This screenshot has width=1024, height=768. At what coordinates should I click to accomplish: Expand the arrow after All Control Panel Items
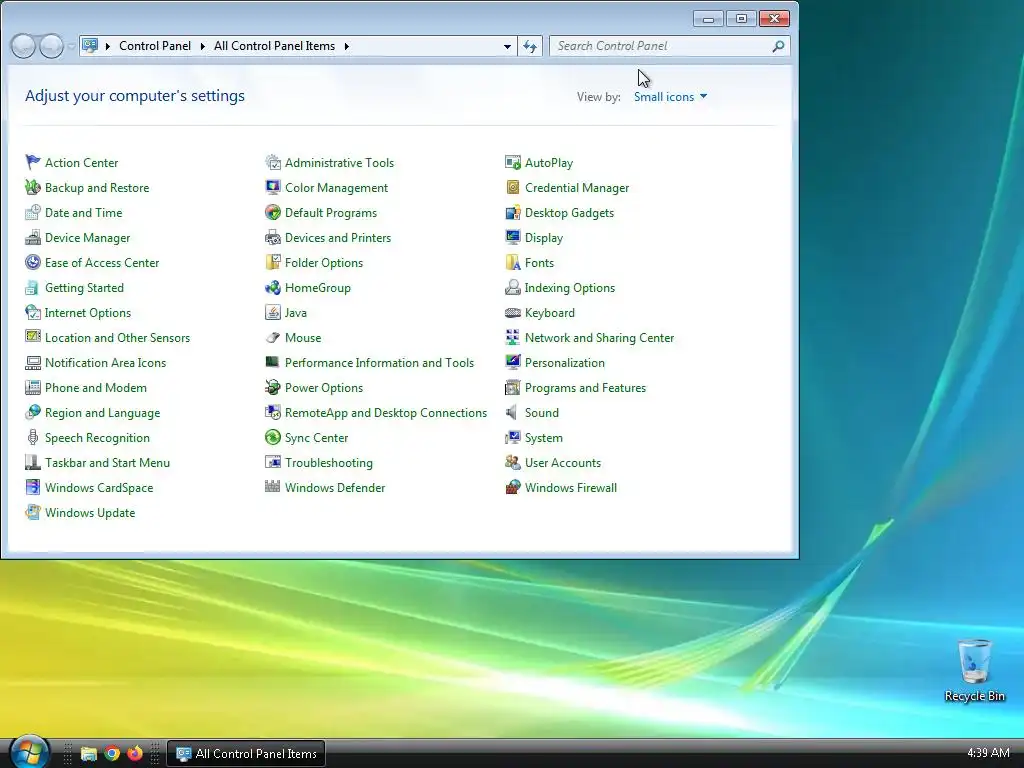(x=347, y=46)
